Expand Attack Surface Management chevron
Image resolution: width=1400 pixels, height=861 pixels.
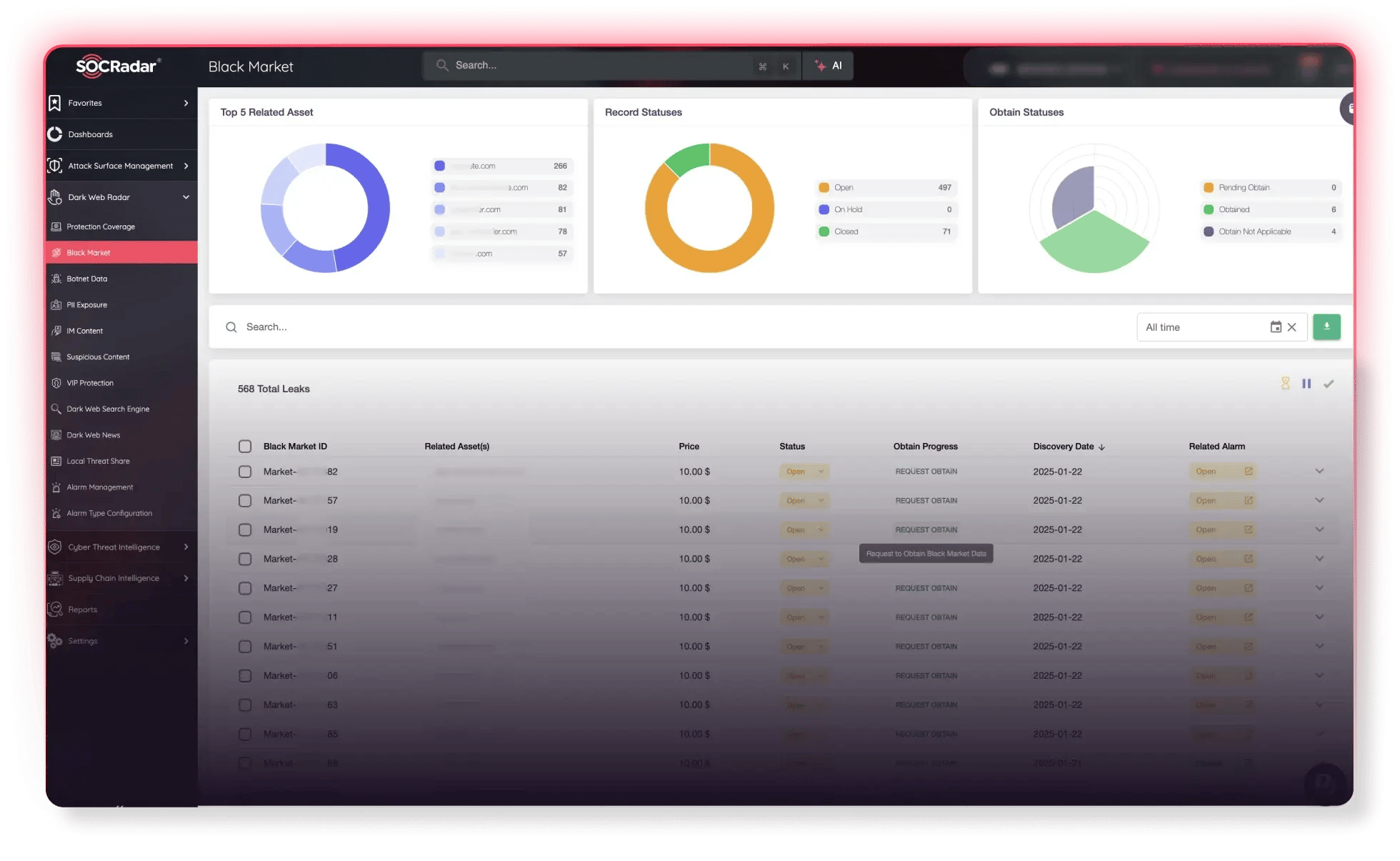(x=186, y=166)
